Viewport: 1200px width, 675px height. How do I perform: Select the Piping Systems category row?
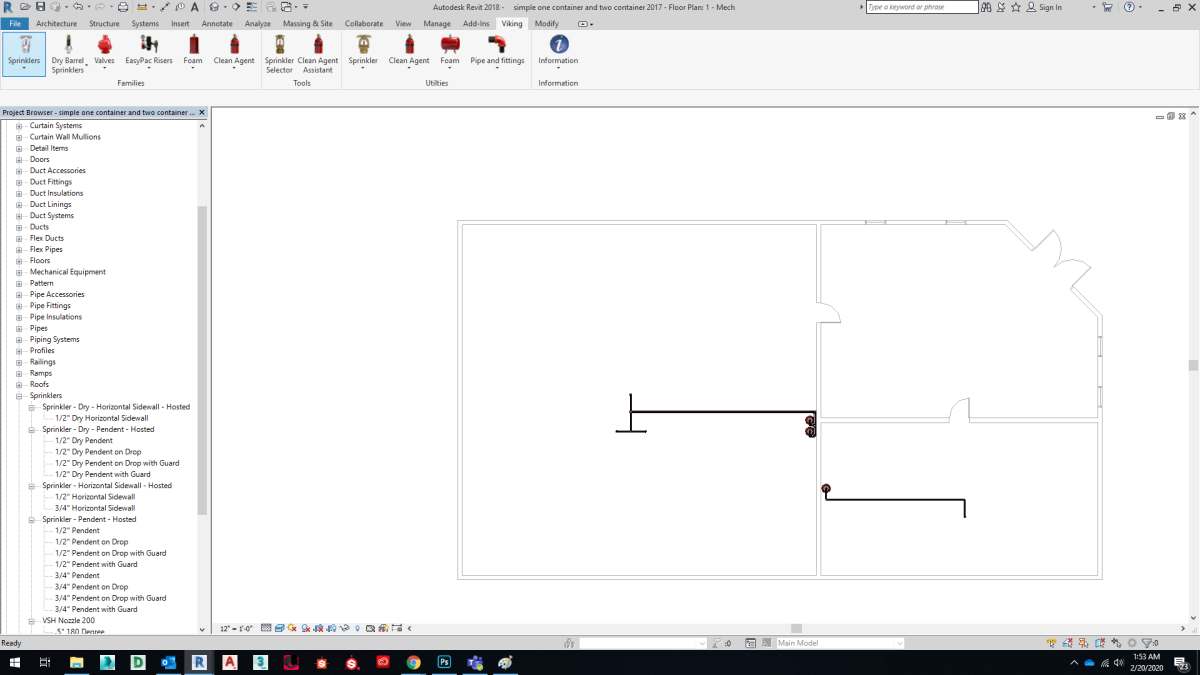click(x=54, y=340)
